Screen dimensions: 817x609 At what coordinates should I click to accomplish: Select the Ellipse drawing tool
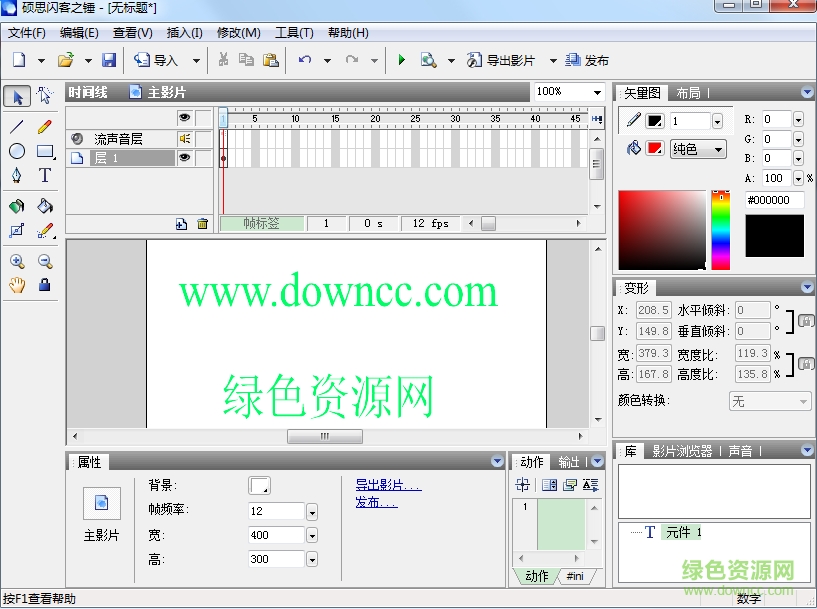click(16, 150)
